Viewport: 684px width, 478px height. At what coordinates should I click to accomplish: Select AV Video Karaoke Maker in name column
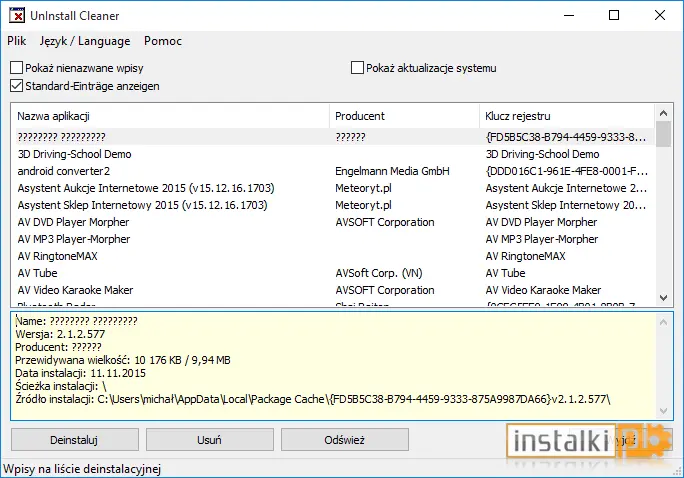[75, 290]
